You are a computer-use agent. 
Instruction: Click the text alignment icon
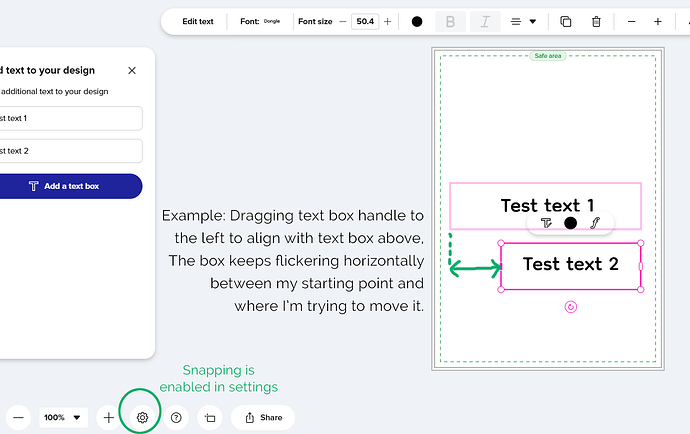(516, 22)
